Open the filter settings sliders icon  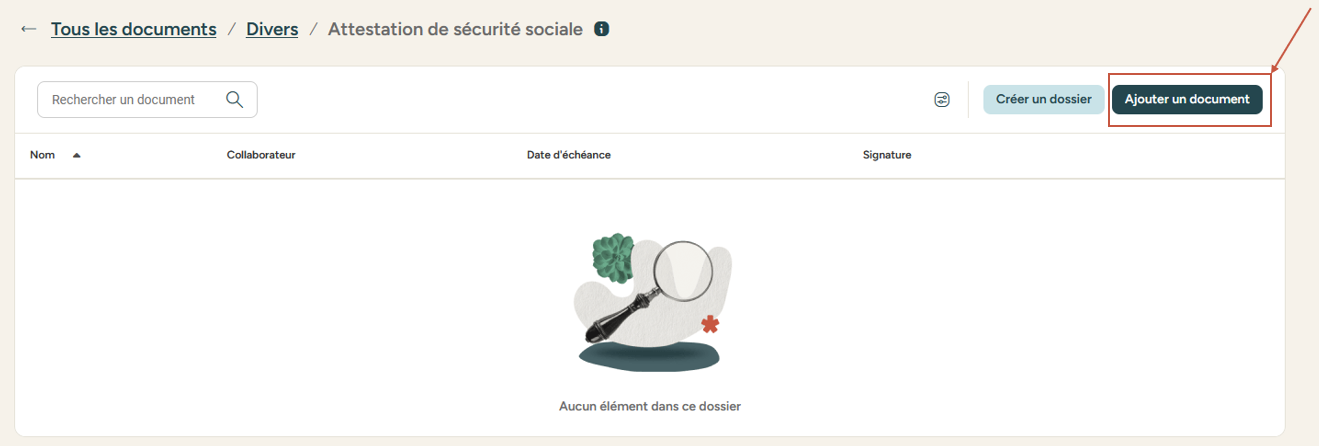pyautogui.click(x=942, y=100)
